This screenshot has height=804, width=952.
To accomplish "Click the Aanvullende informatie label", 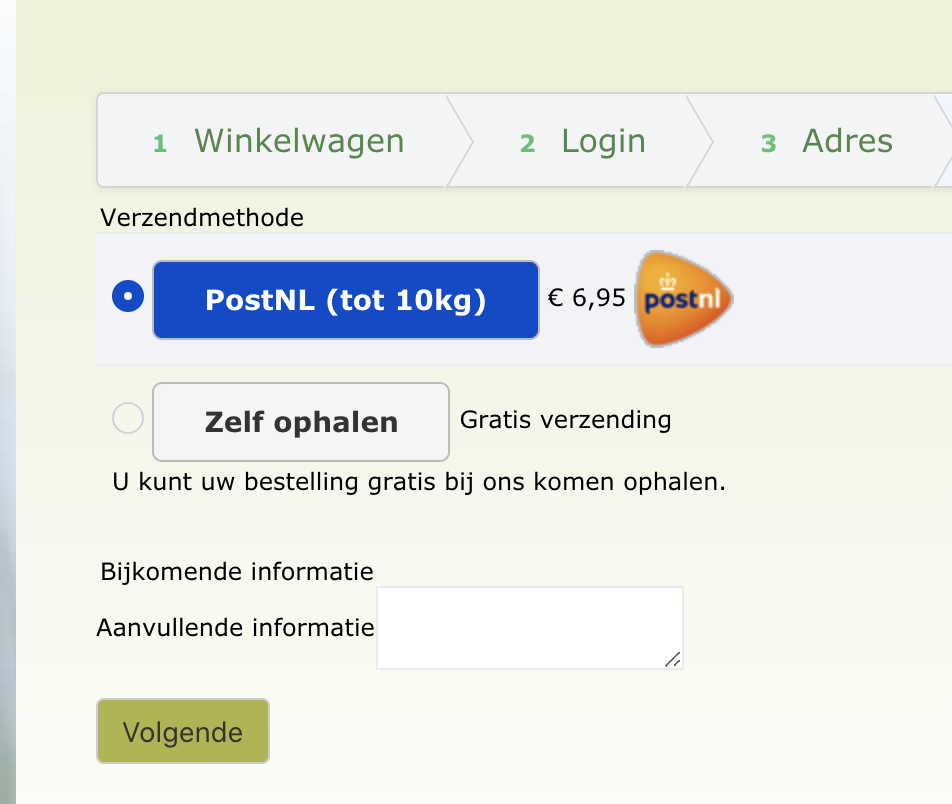I will click(x=235, y=628).
